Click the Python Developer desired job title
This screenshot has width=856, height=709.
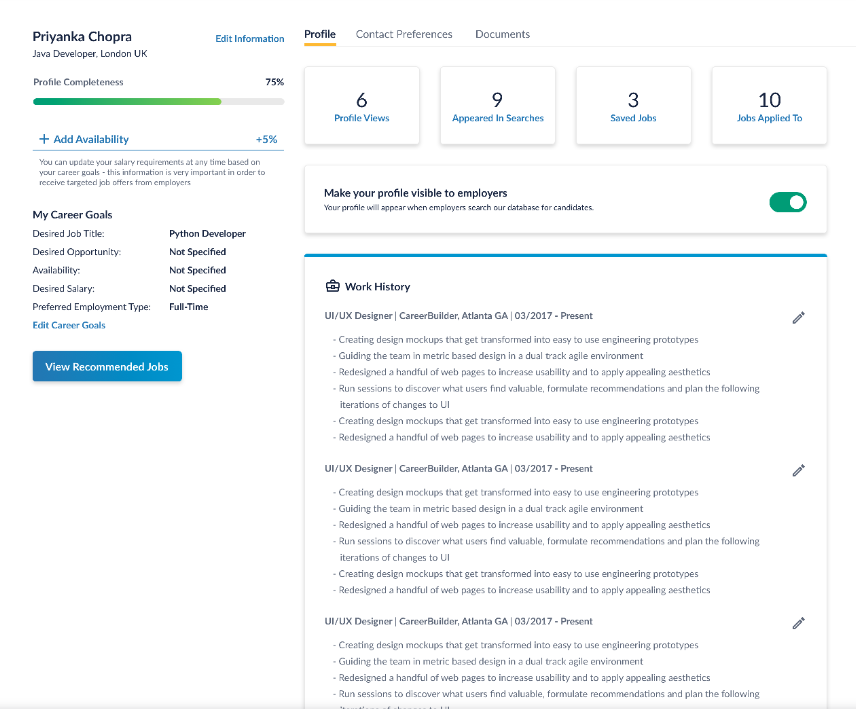207,234
